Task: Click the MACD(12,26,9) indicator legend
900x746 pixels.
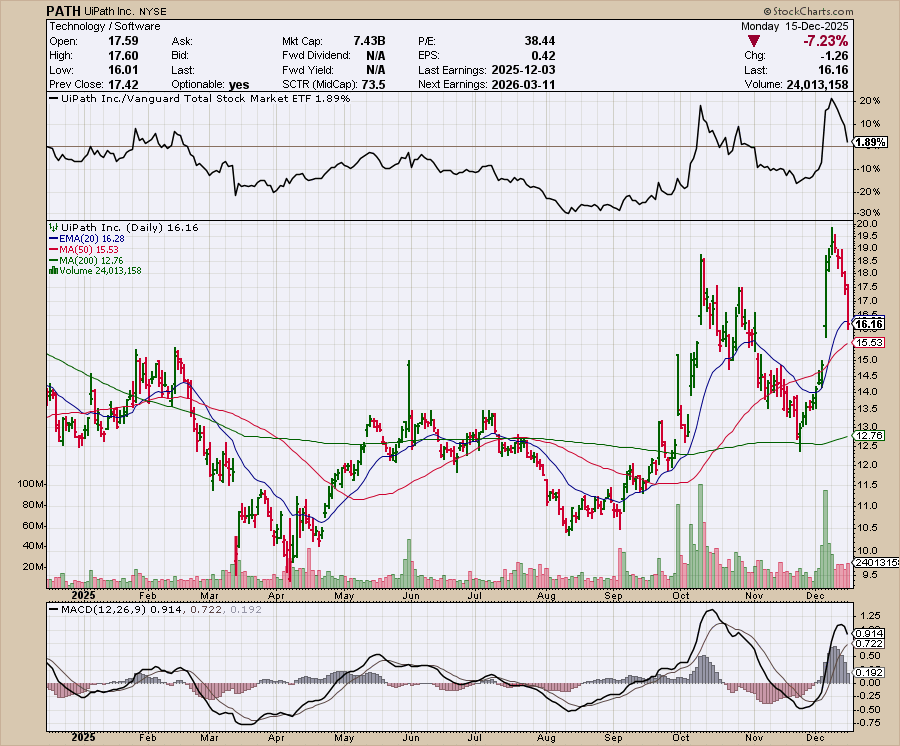Action: [x=156, y=609]
